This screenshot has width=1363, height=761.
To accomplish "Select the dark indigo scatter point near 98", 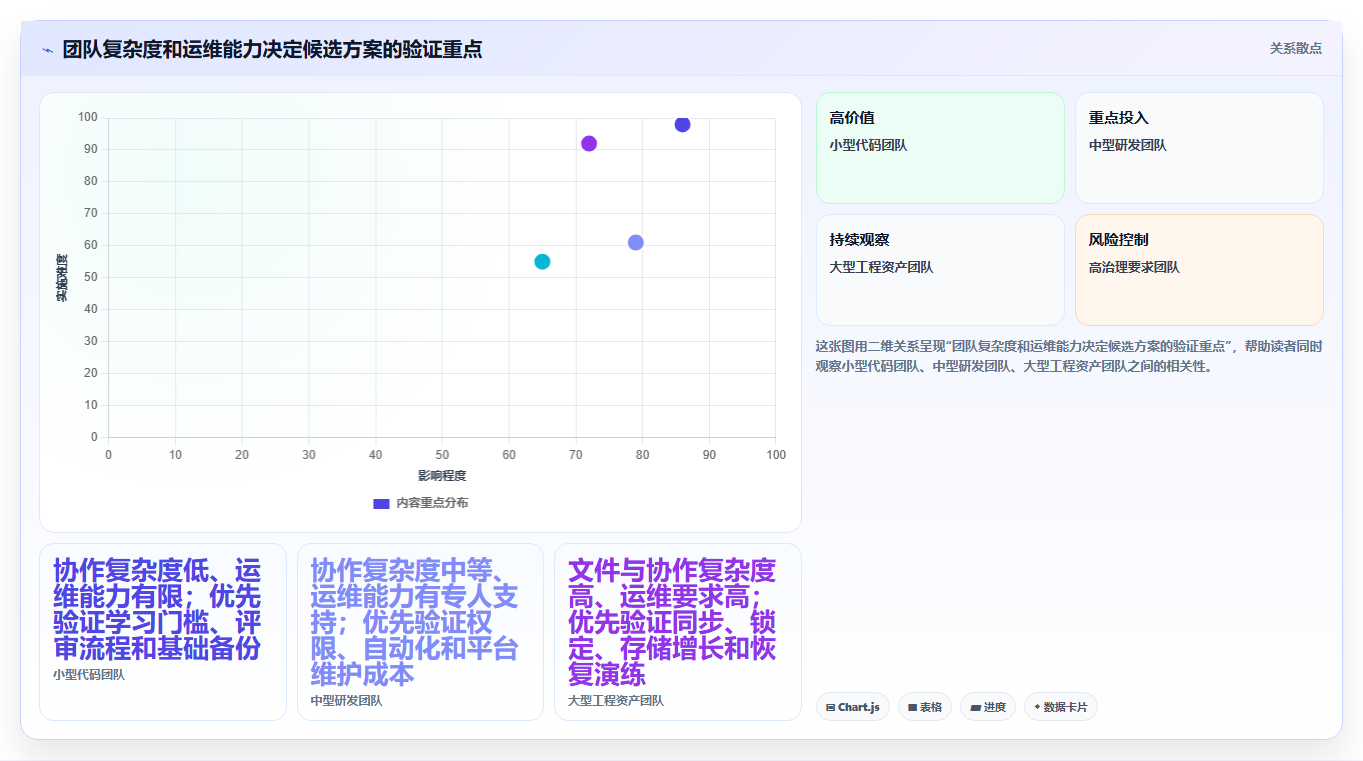I will tap(682, 124).
